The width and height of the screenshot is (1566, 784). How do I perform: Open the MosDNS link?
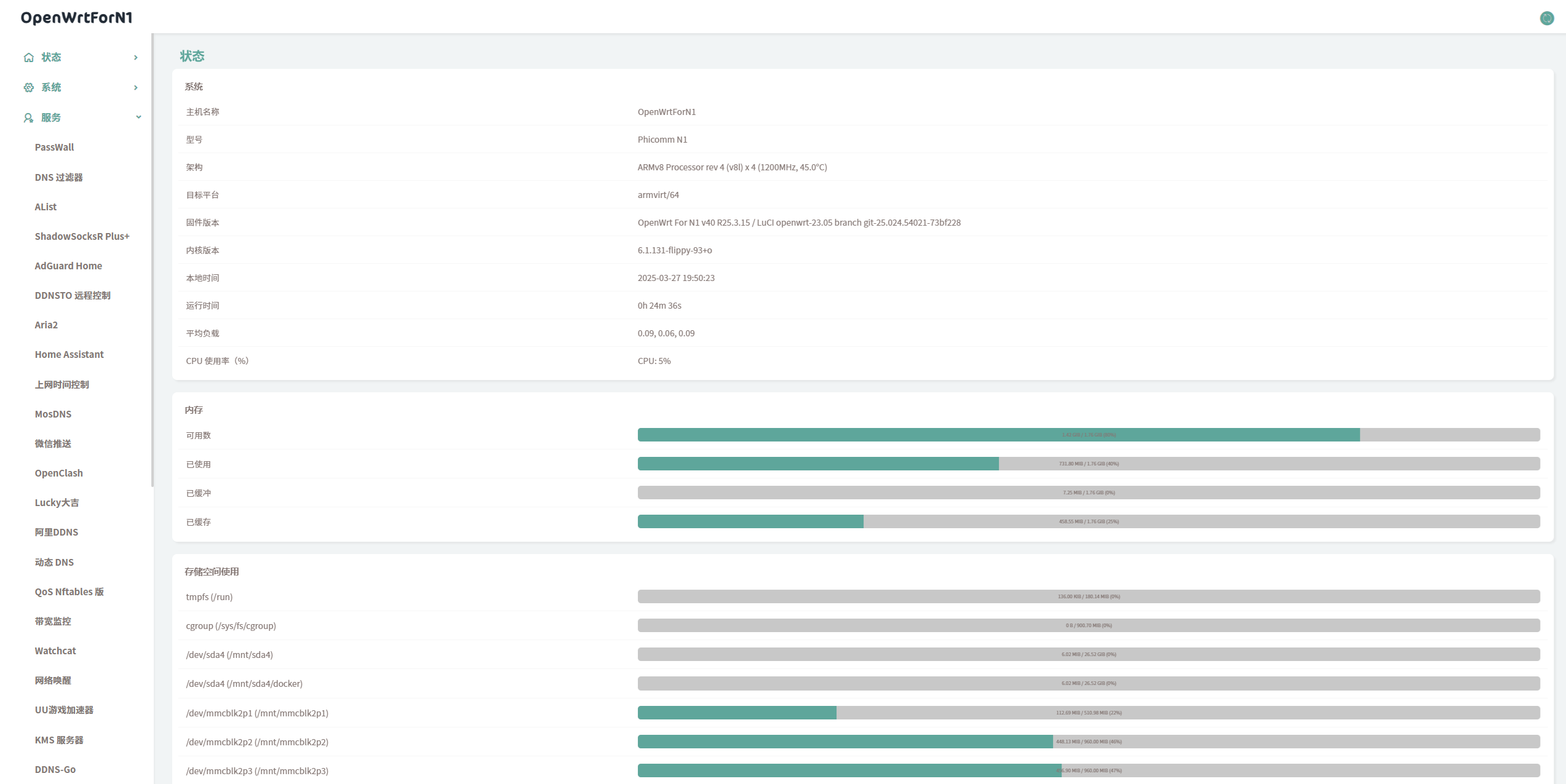pyautogui.click(x=53, y=414)
